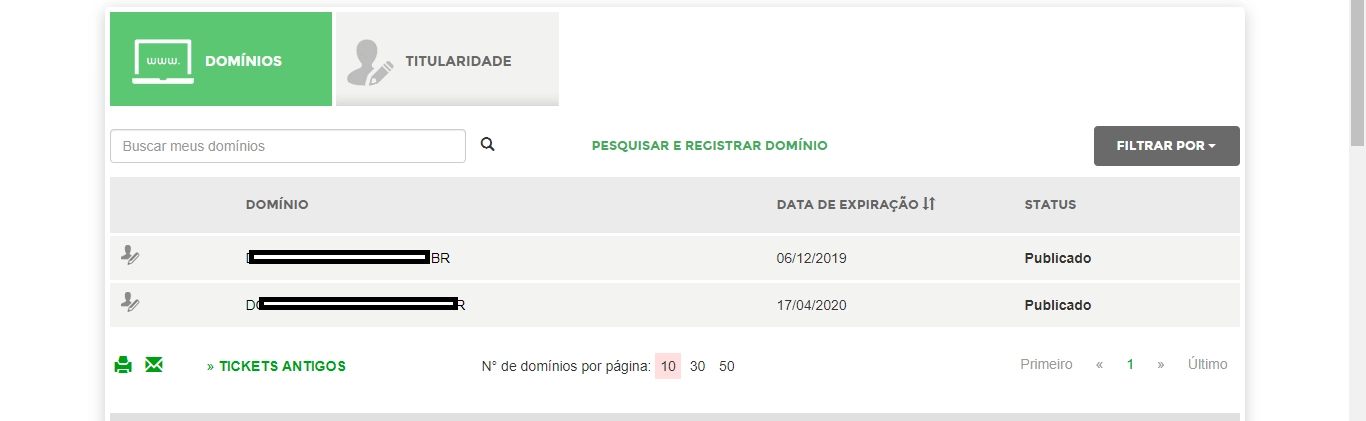This screenshot has width=1366, height=421.
Task: Click the green printer icon
Action: pos(123,365)
